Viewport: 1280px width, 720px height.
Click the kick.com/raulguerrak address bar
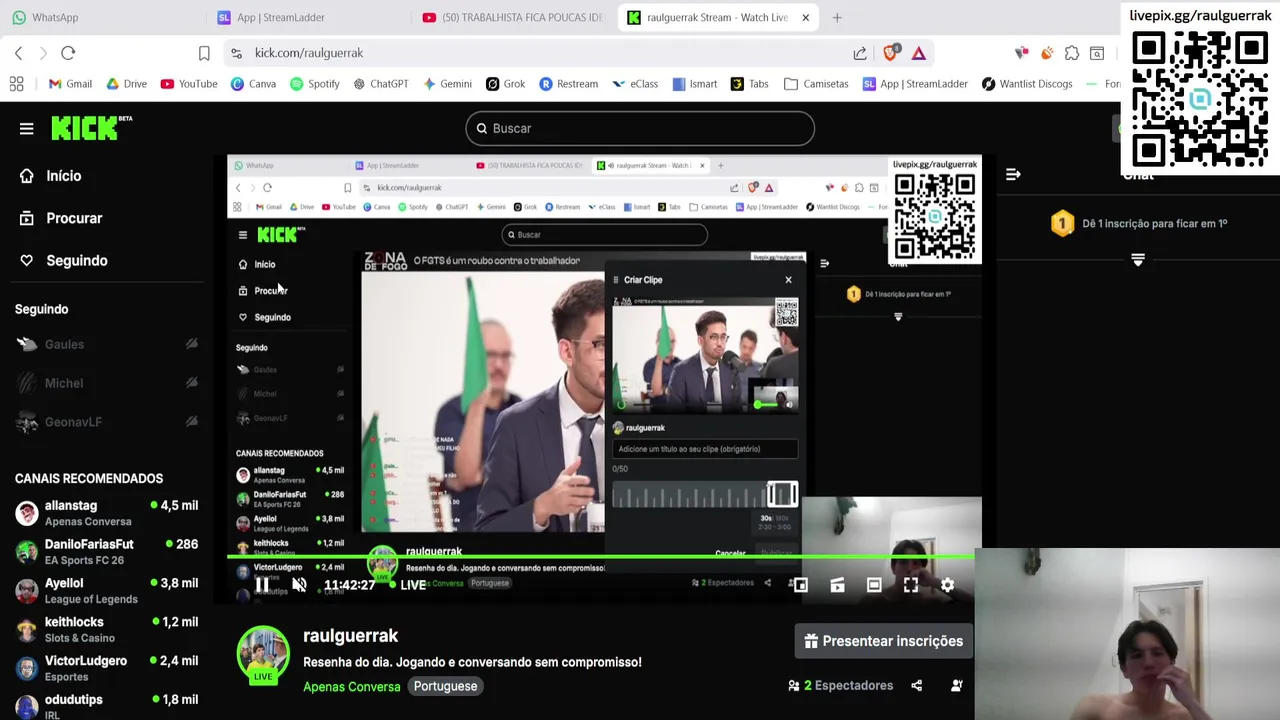pyautogui.click(x=309, y=53)
